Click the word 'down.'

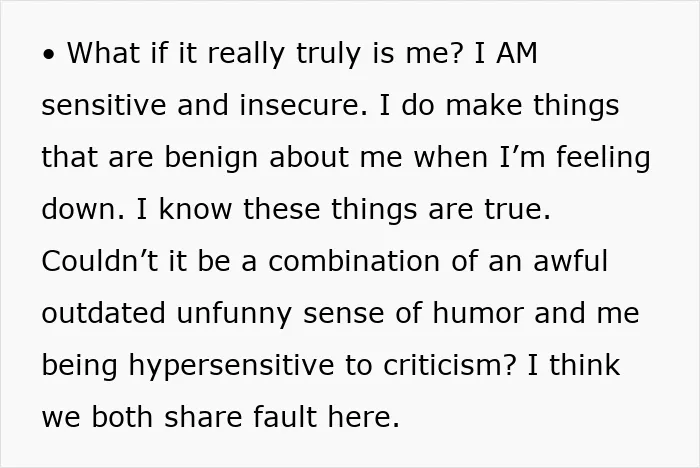point(83,209)
